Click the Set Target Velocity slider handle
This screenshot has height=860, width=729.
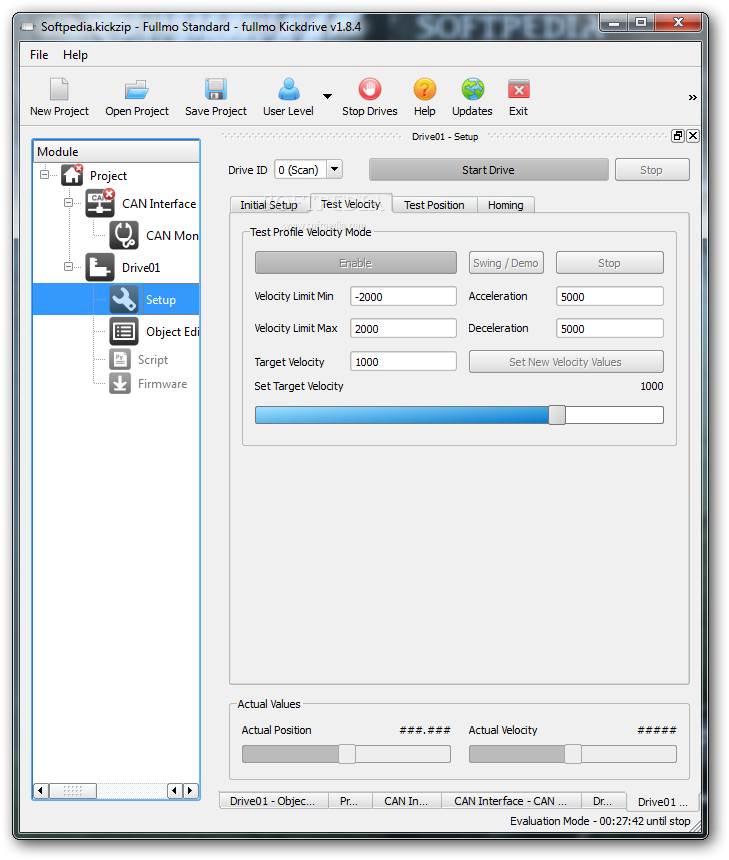click(557, 415)
